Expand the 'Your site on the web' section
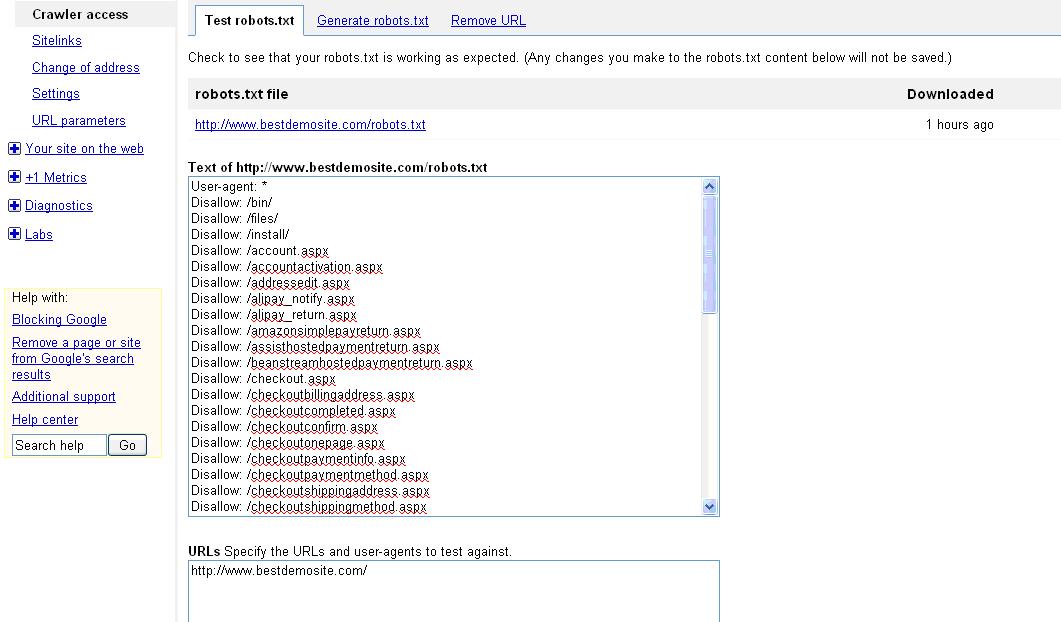 14,149
